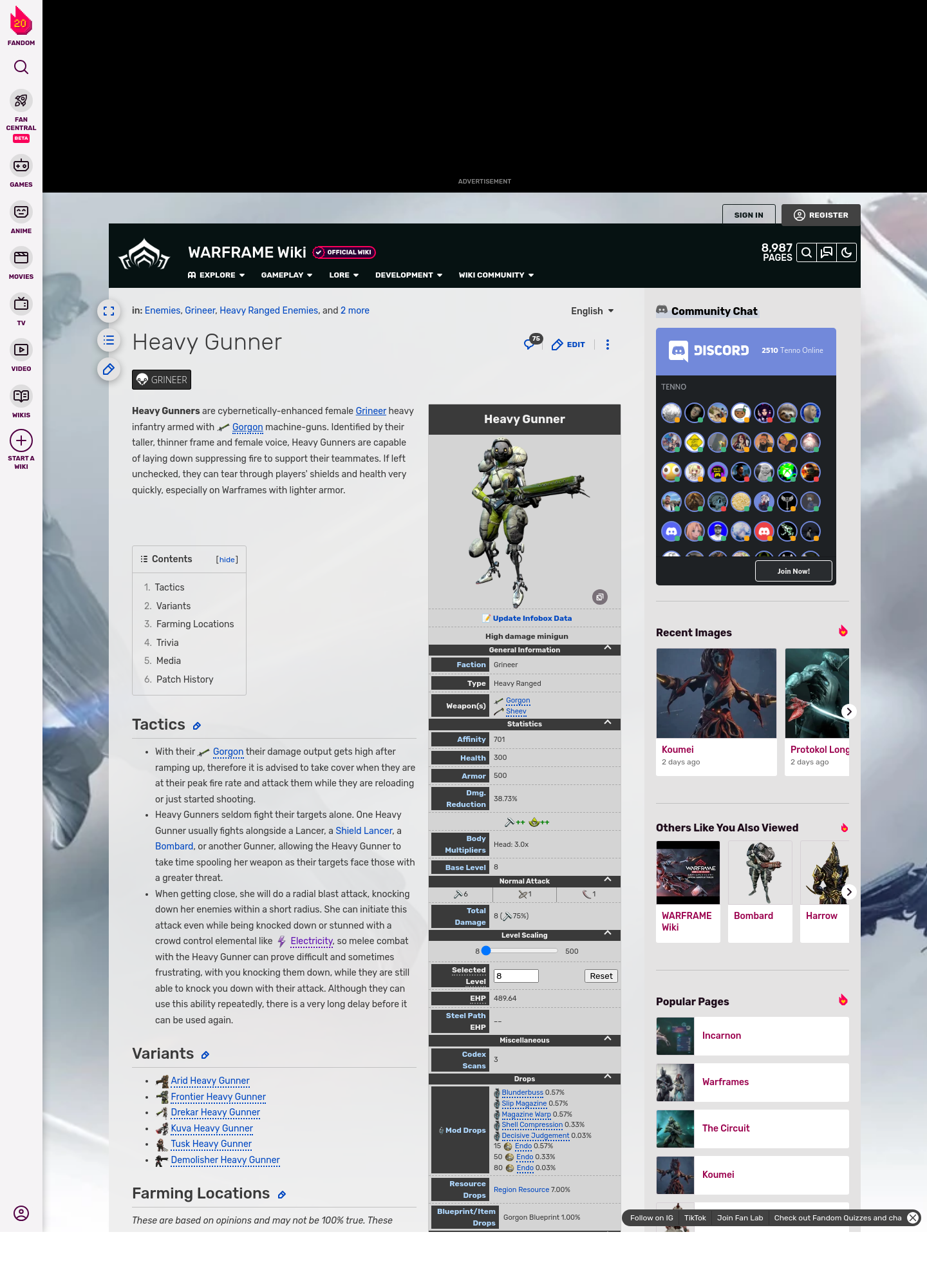Show next Recent Images
927x1288 pixels.
848,712
